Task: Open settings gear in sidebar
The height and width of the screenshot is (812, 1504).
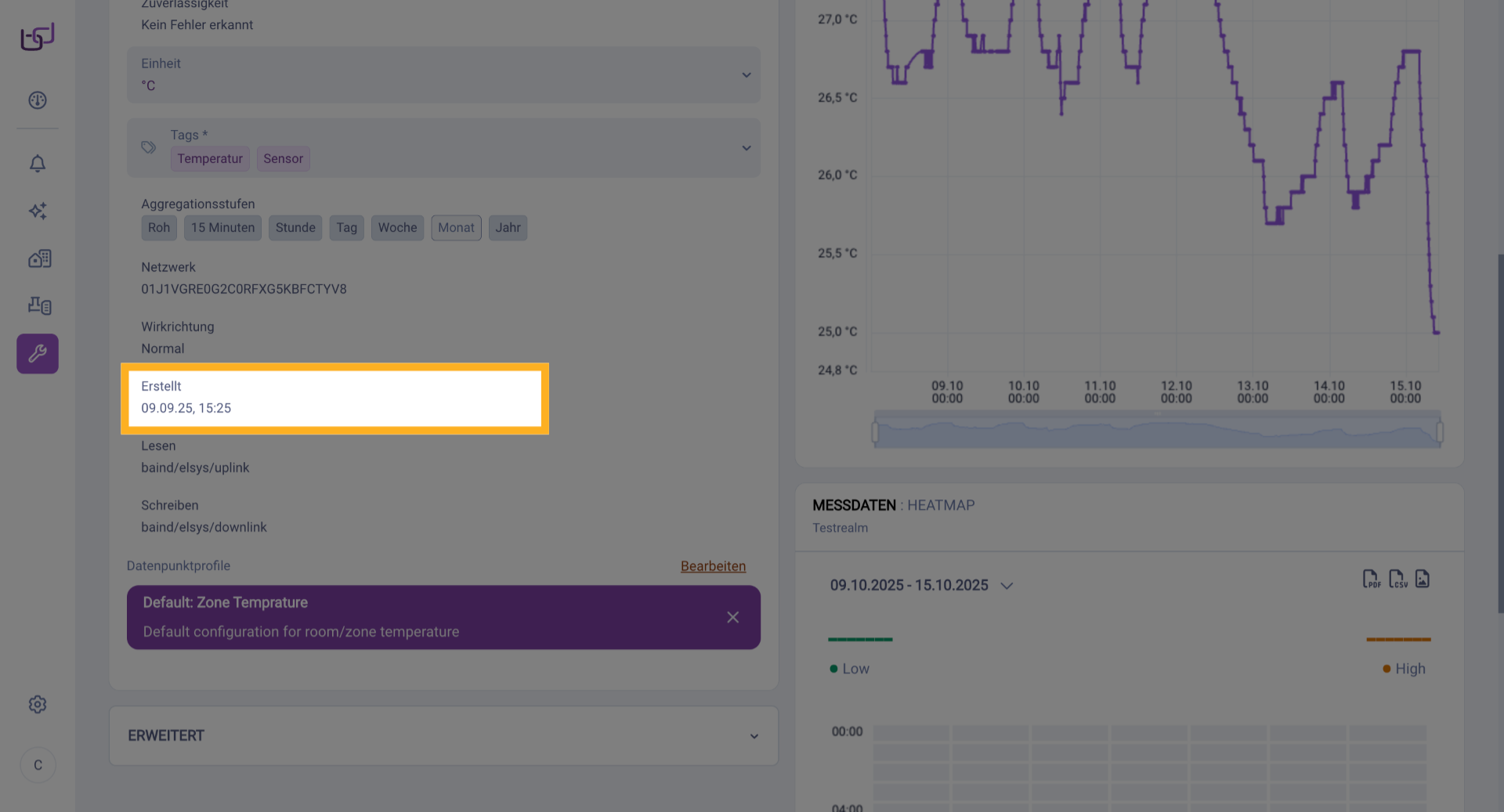Action: pos(38,705)
